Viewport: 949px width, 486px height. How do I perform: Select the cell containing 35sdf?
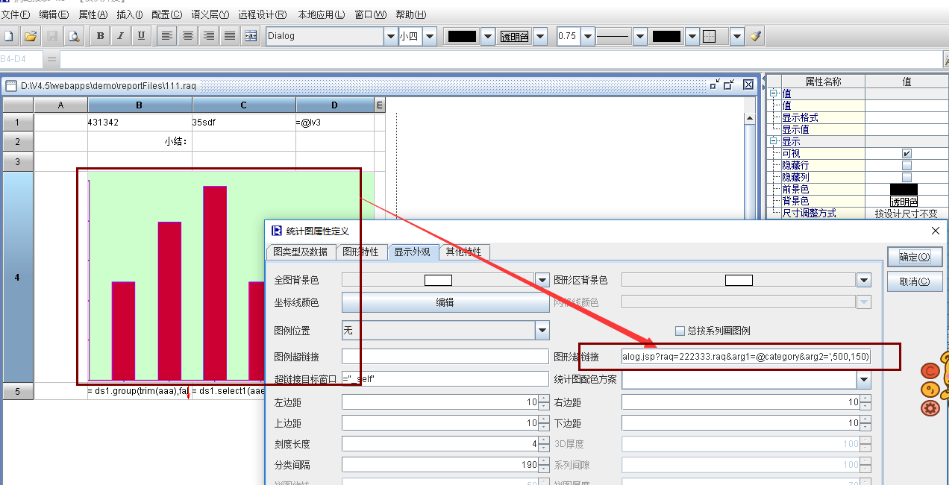click(x=244, y=122)
